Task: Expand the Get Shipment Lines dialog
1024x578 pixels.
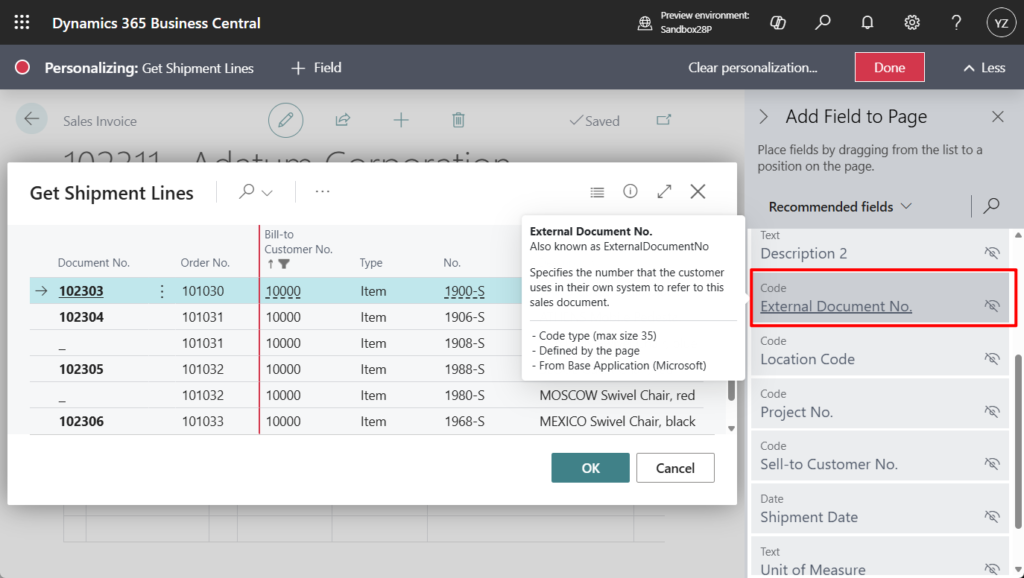Action: 664,192
